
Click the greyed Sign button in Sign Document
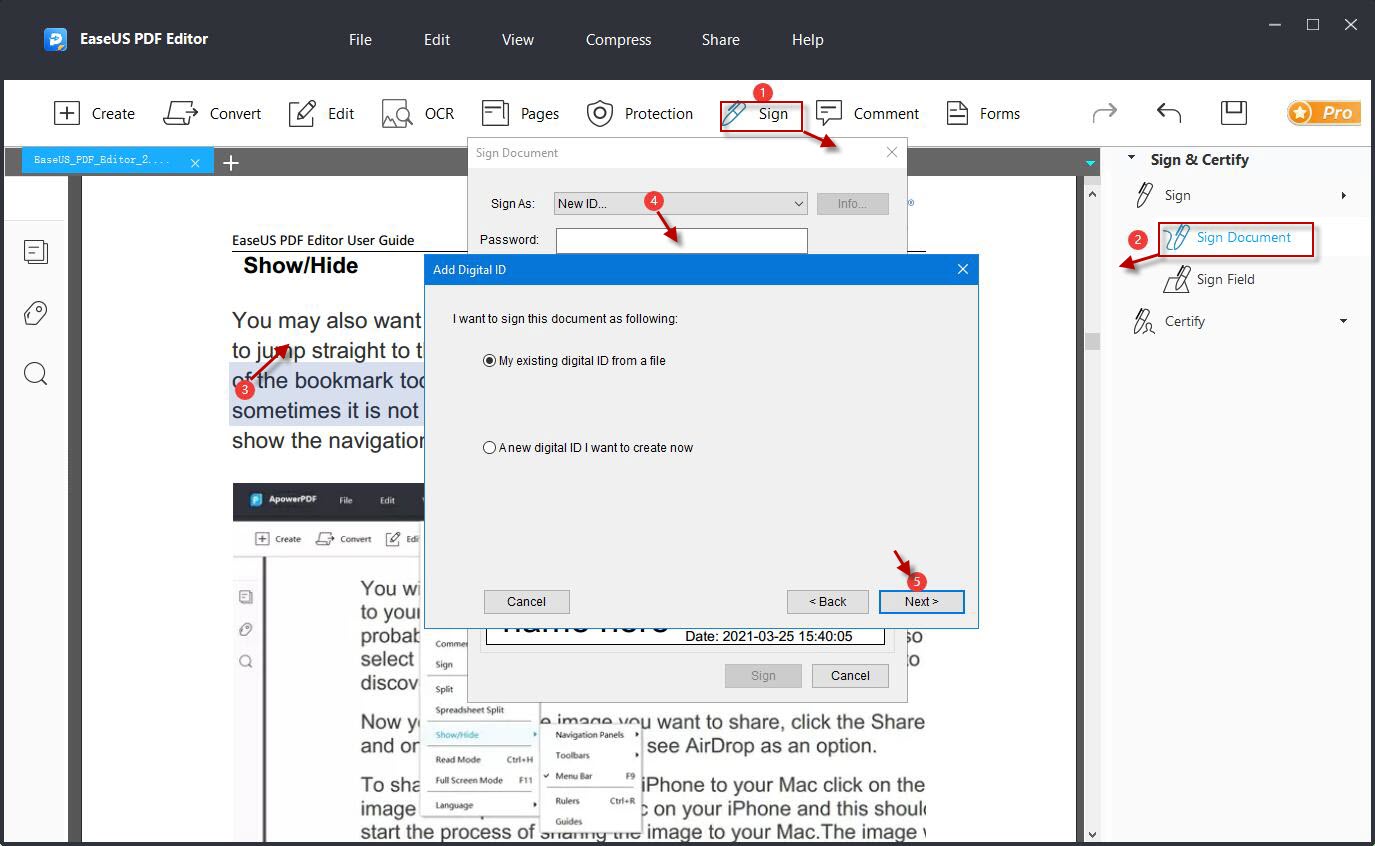coord(763,675)
